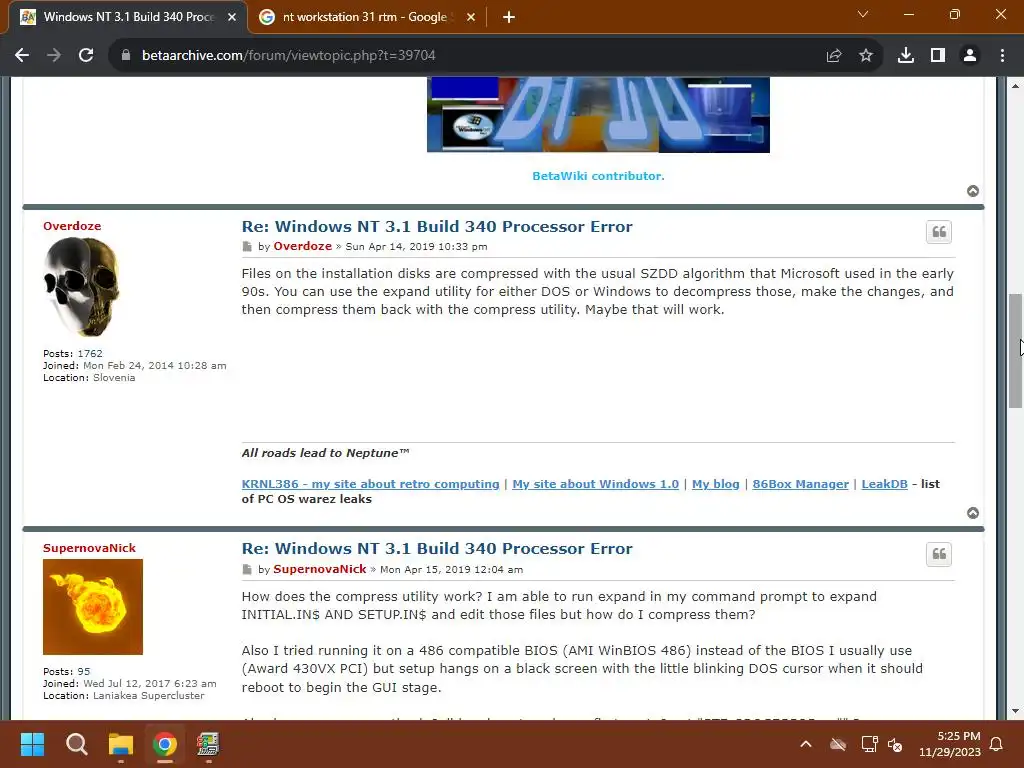Click the Chrome taskbar icon
Image resolution: width=1024 pixels, height=768 pixels.
[165, 744]
